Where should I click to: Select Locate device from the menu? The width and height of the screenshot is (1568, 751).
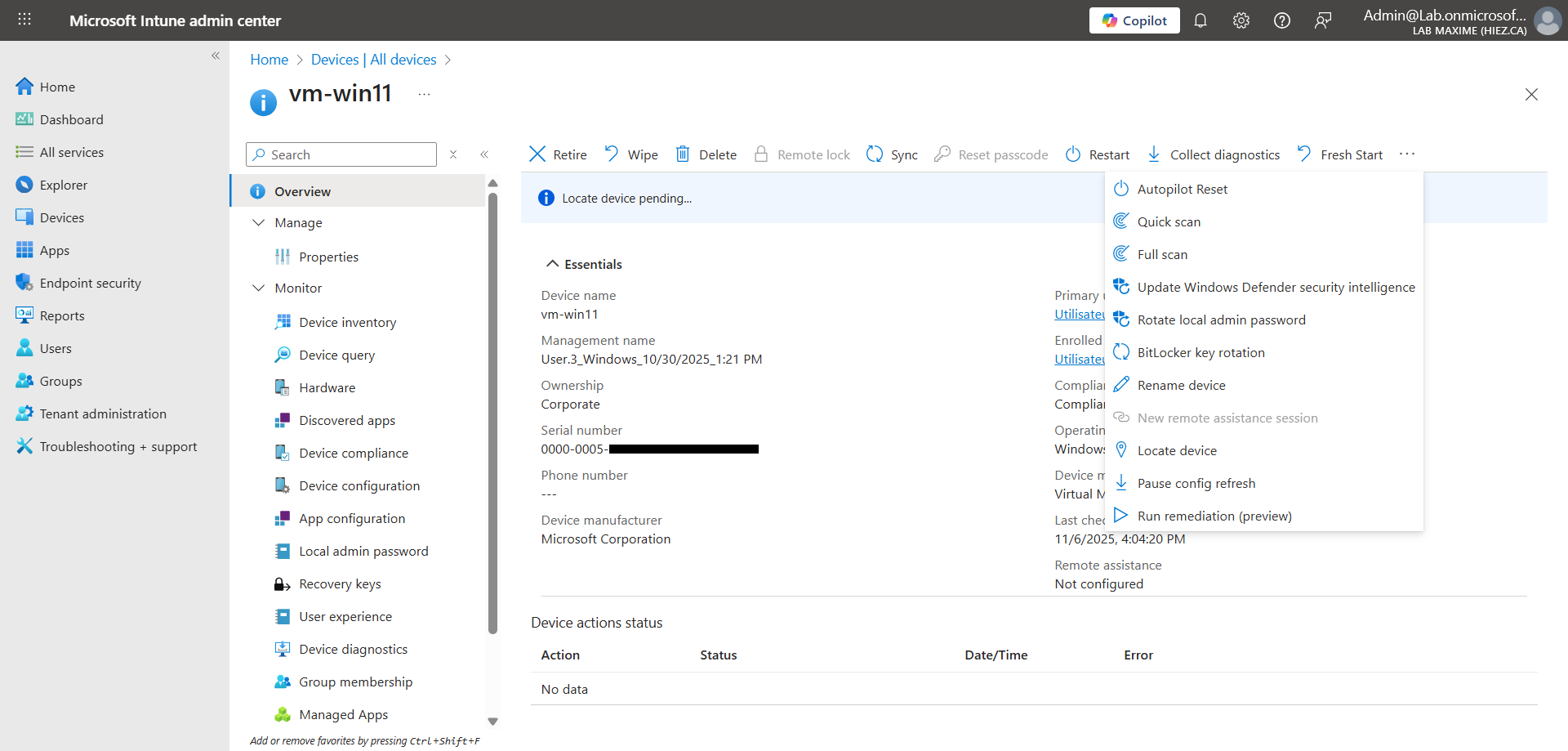[x=1176, y=450]
